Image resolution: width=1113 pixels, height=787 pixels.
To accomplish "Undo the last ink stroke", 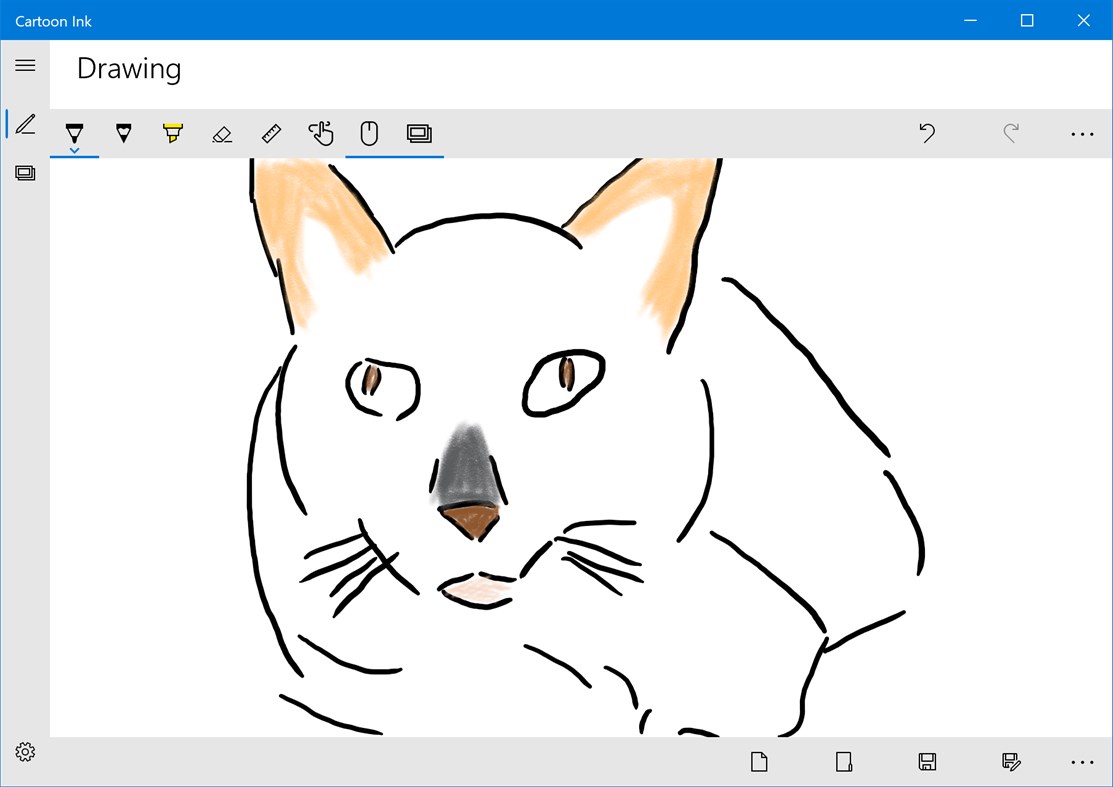I will point(926,132).
